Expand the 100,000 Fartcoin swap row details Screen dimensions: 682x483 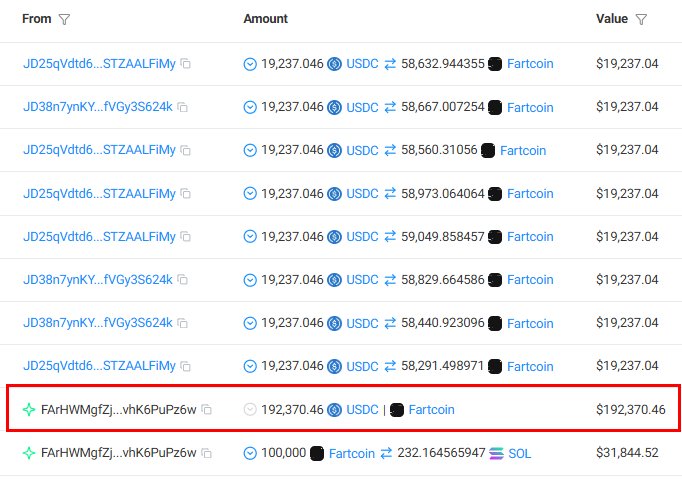tap(250, 453)
